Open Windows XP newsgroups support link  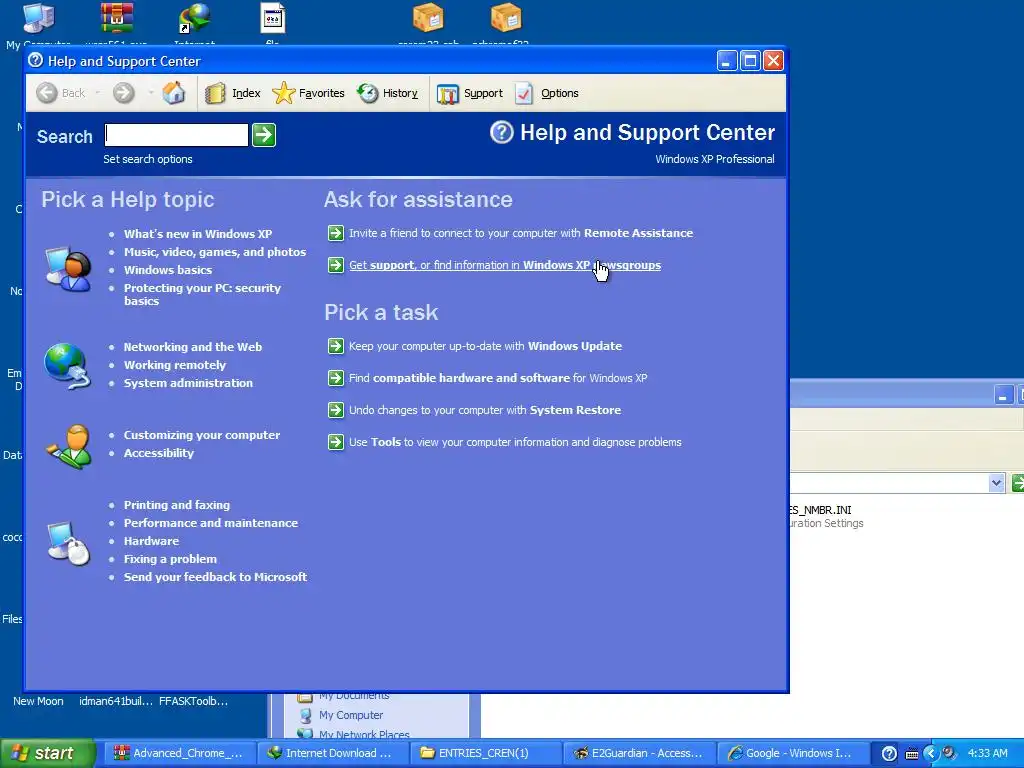[505, 265]
